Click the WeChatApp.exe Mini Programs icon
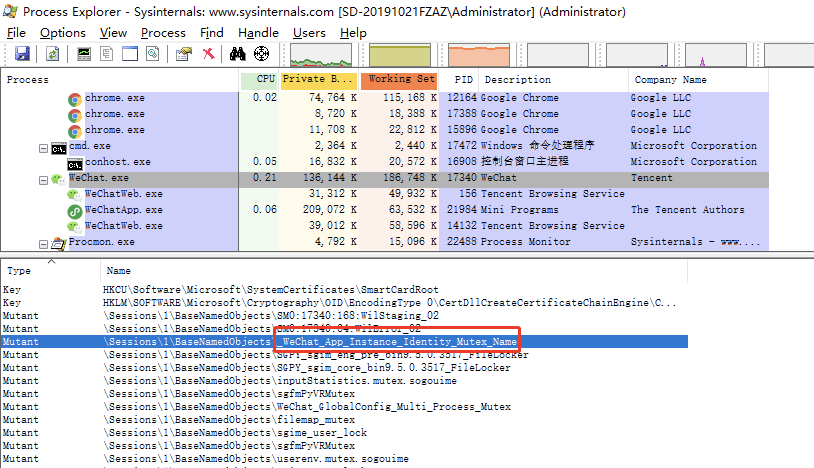814x468 pixels. click(x=75, y=210)
